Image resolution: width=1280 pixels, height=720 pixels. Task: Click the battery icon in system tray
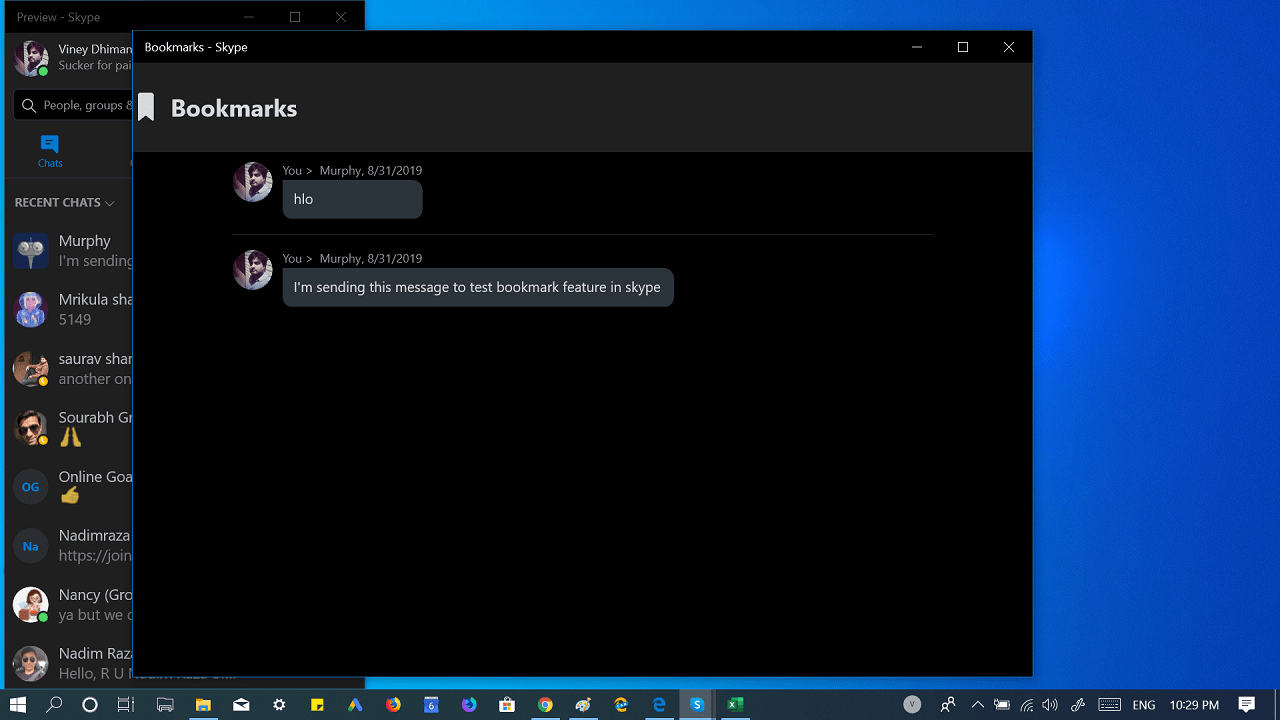pyautogui.click(x=1002, y=705)
